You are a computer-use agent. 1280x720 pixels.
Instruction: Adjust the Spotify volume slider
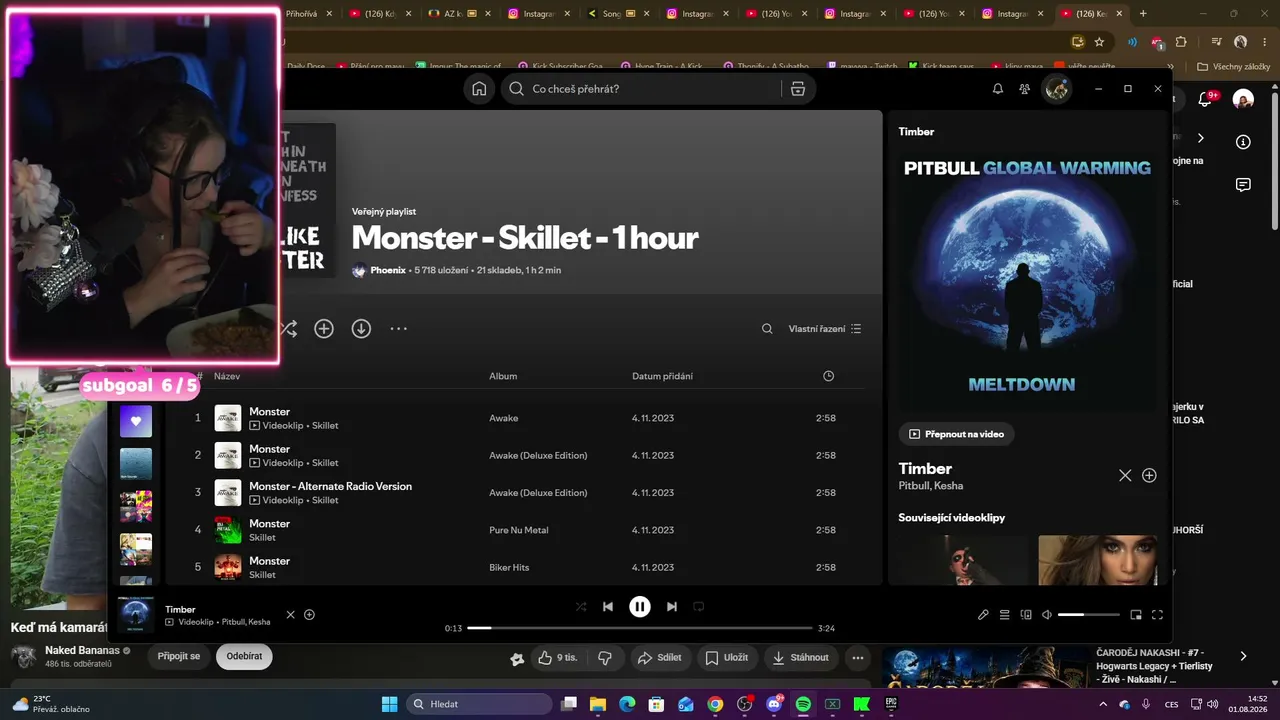point(1089,615)
